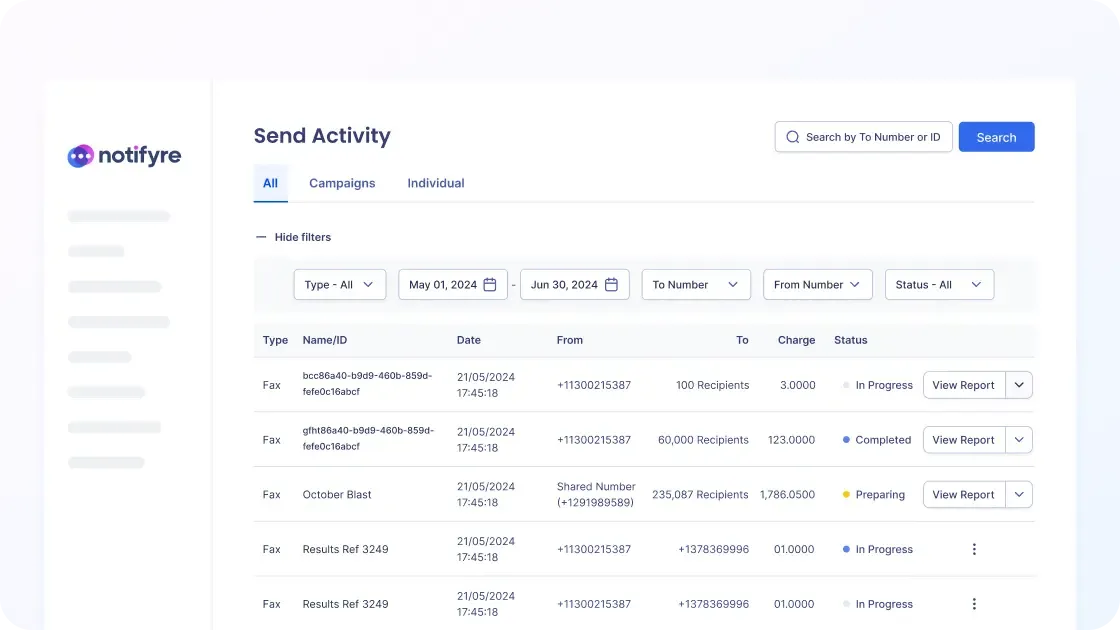Expand arrow next to October Blast View Report

pyautogui.click(x=1019, y=495)
